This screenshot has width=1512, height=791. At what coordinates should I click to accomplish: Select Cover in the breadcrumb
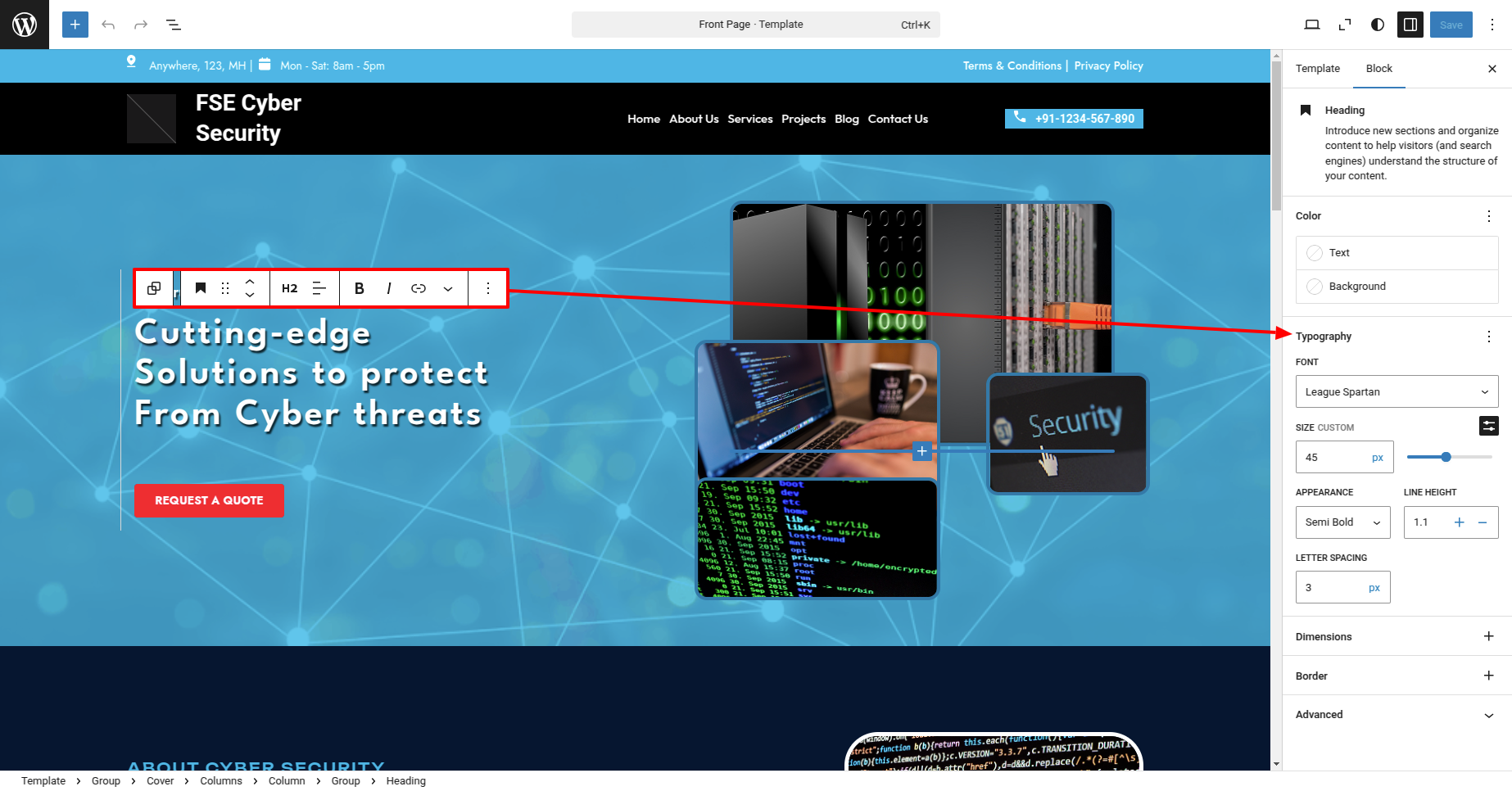161,781
